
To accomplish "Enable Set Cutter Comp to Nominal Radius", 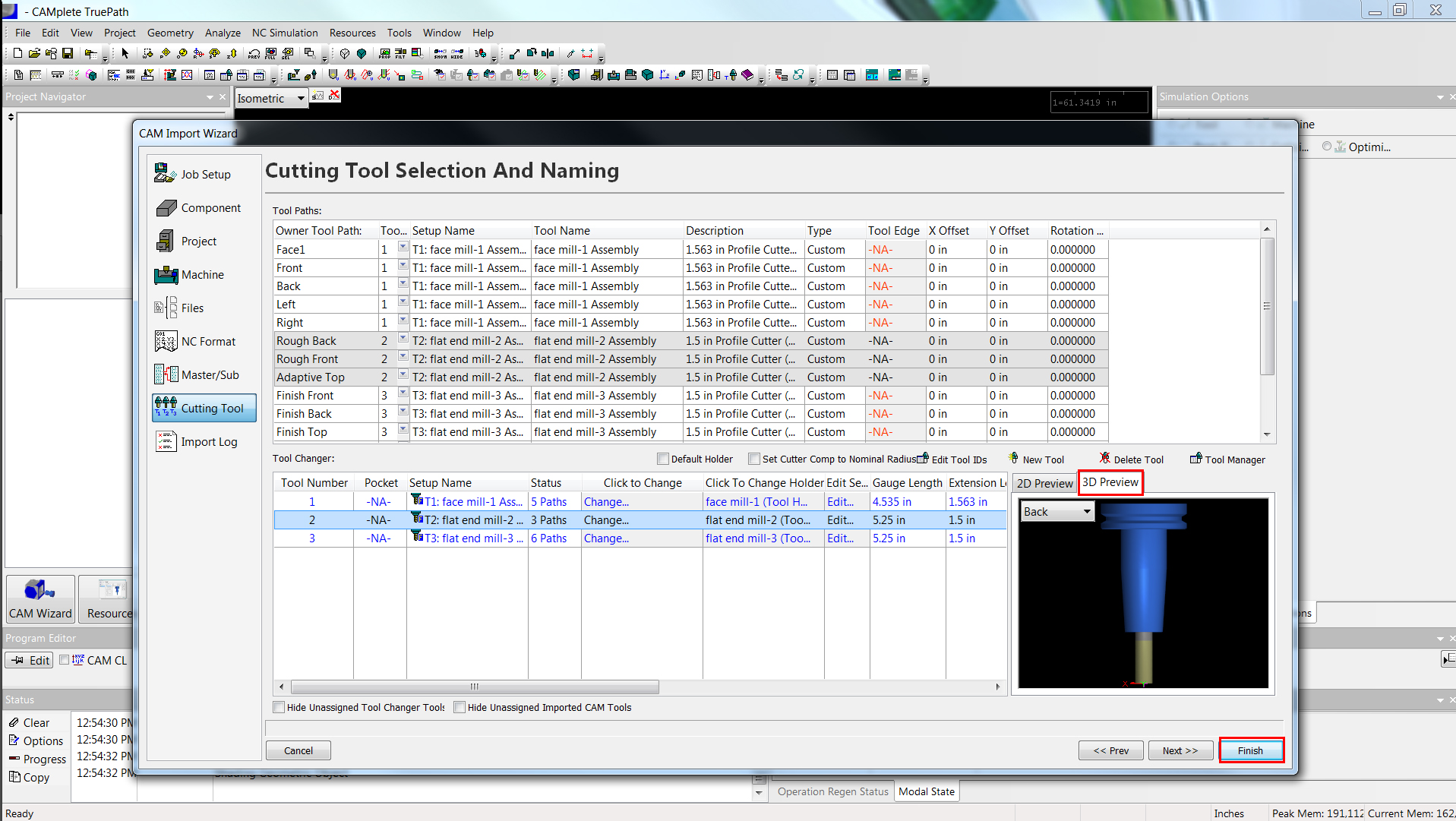I will 754,459.
